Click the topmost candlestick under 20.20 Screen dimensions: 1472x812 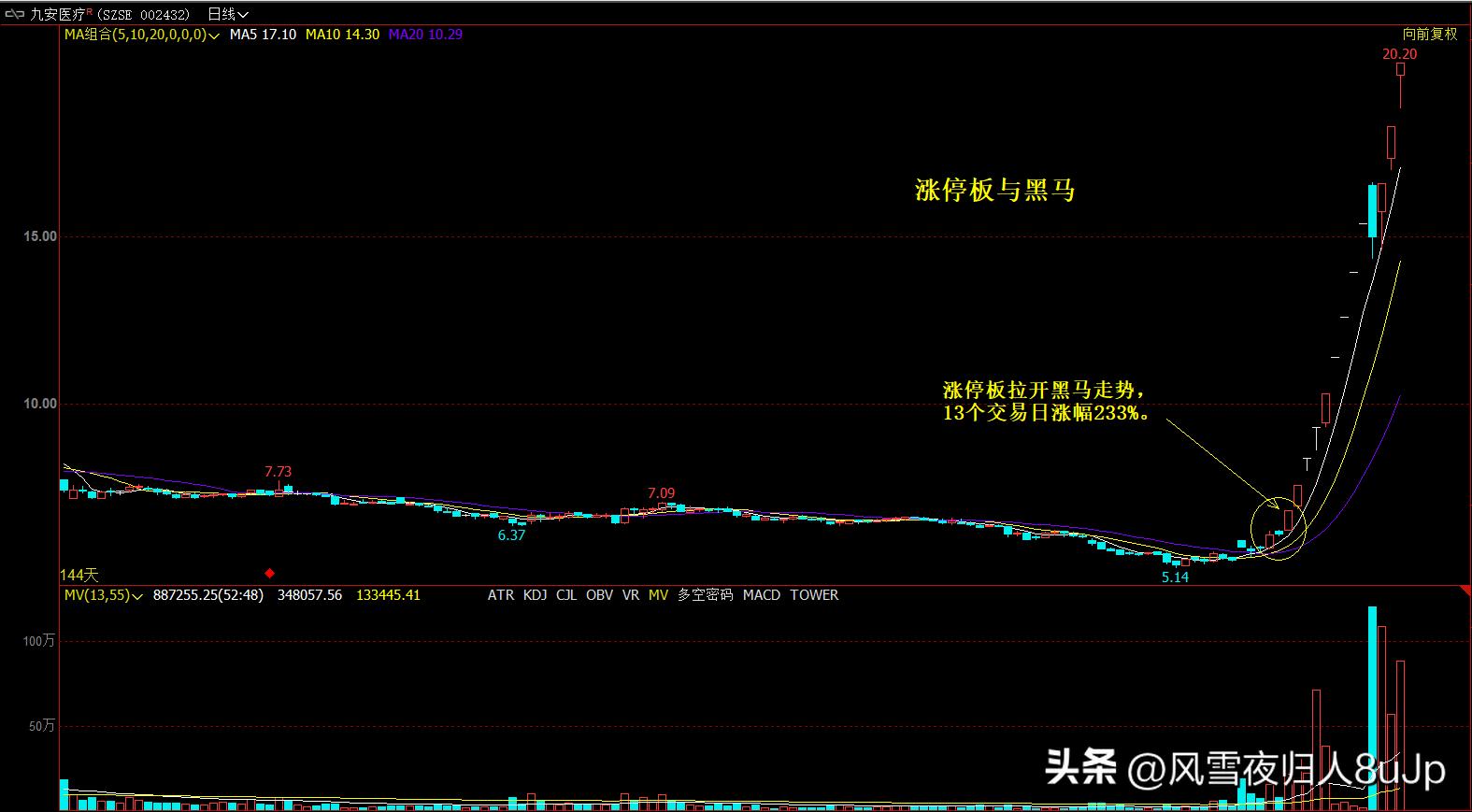[1400, 84]
